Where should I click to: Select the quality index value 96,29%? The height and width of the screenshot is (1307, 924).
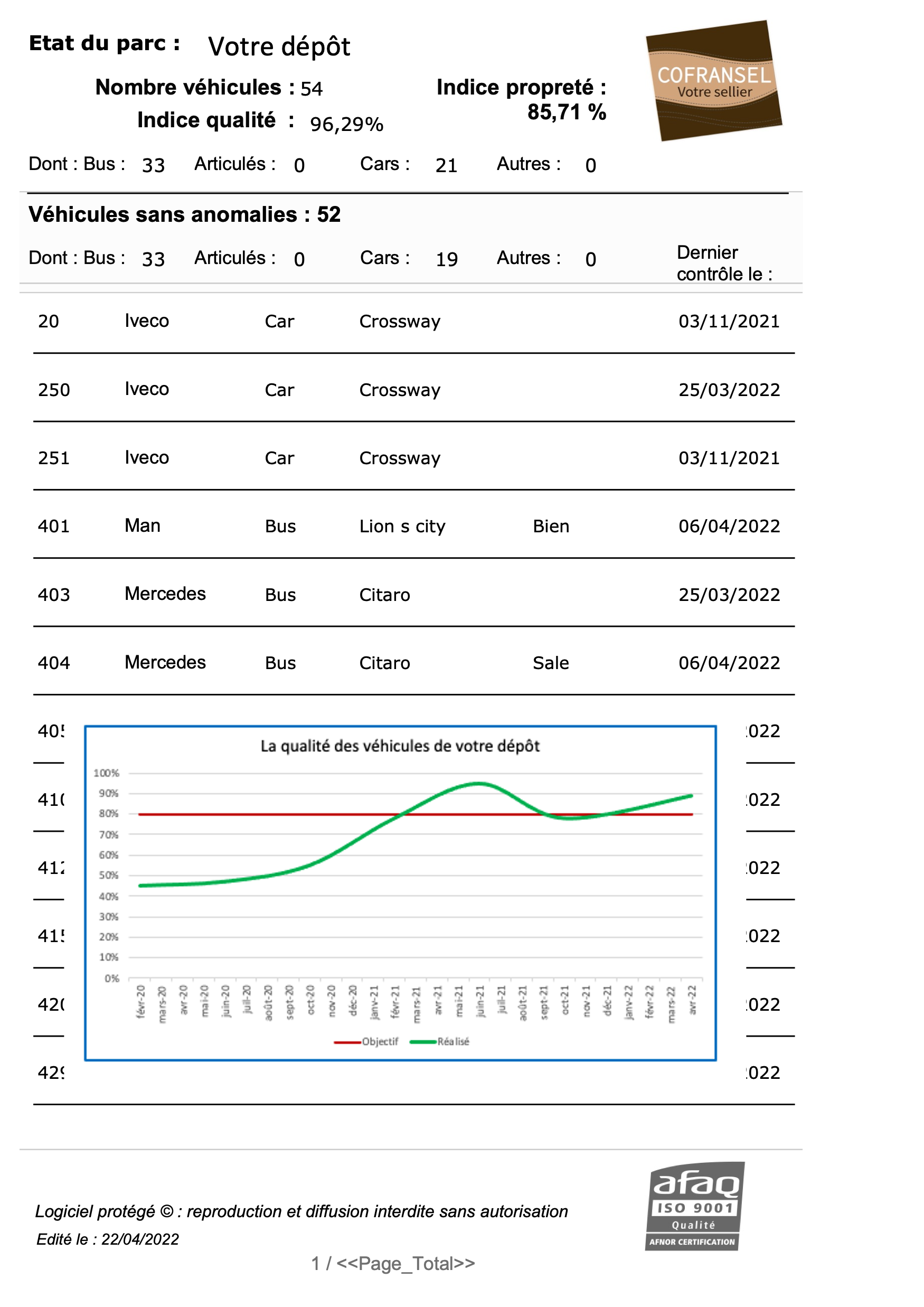347,124
